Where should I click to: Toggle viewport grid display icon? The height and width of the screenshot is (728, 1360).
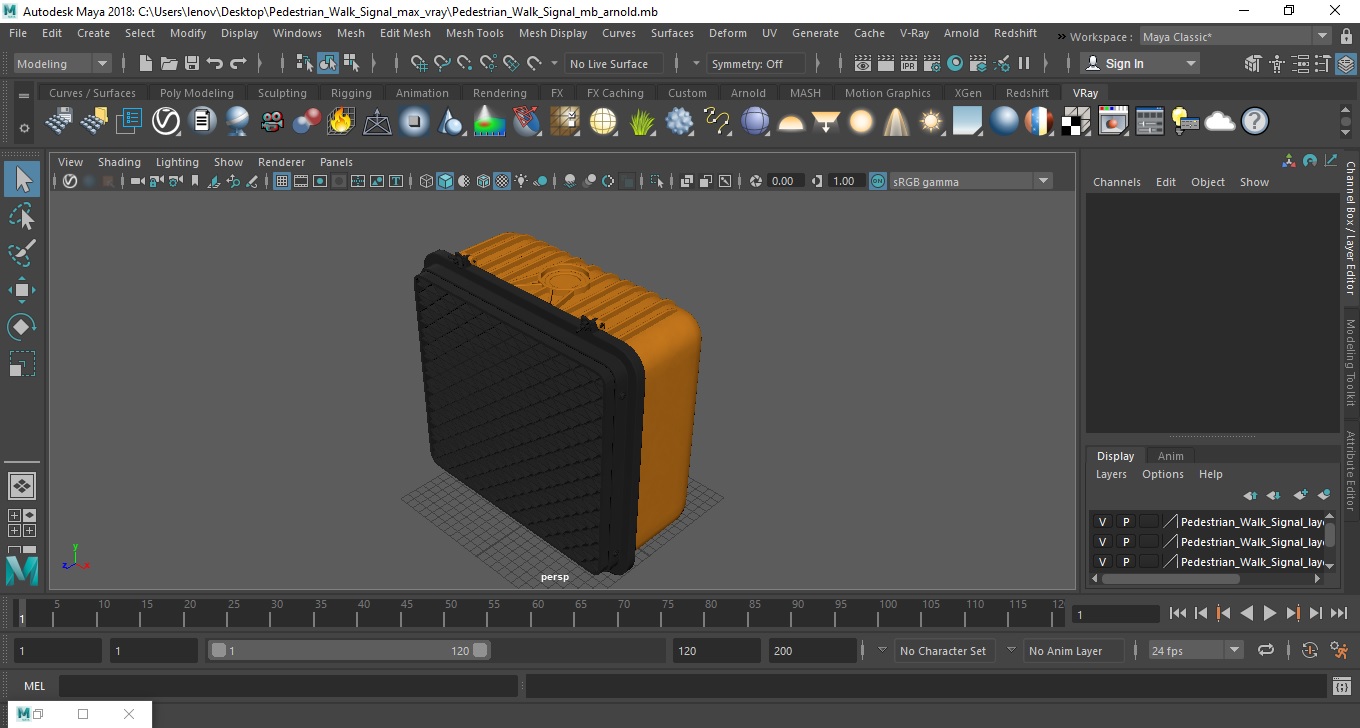pyautogui.click(x=282, y=181)
